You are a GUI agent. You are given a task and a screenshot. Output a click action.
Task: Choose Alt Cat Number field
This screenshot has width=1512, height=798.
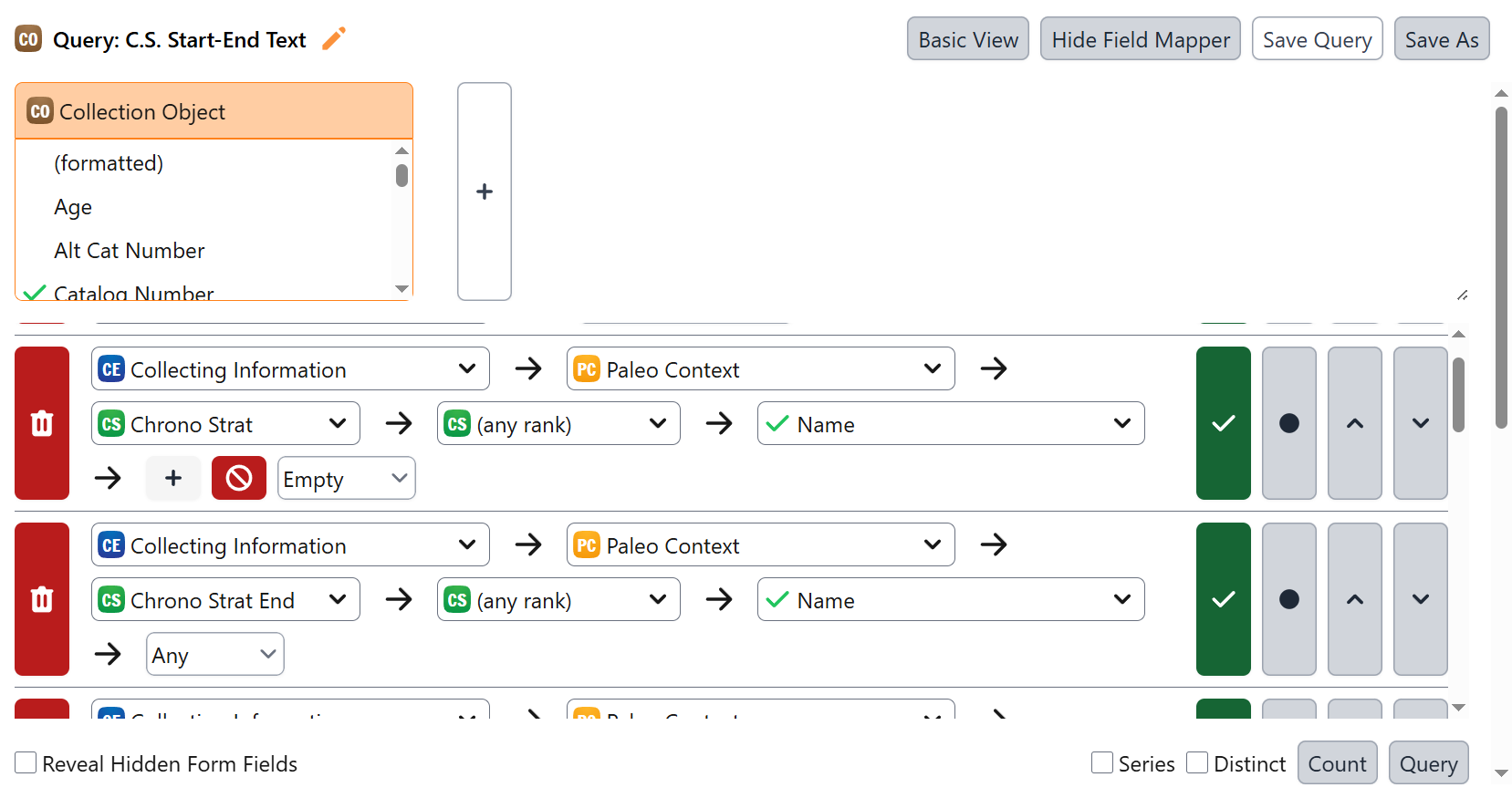click(130, 251)
